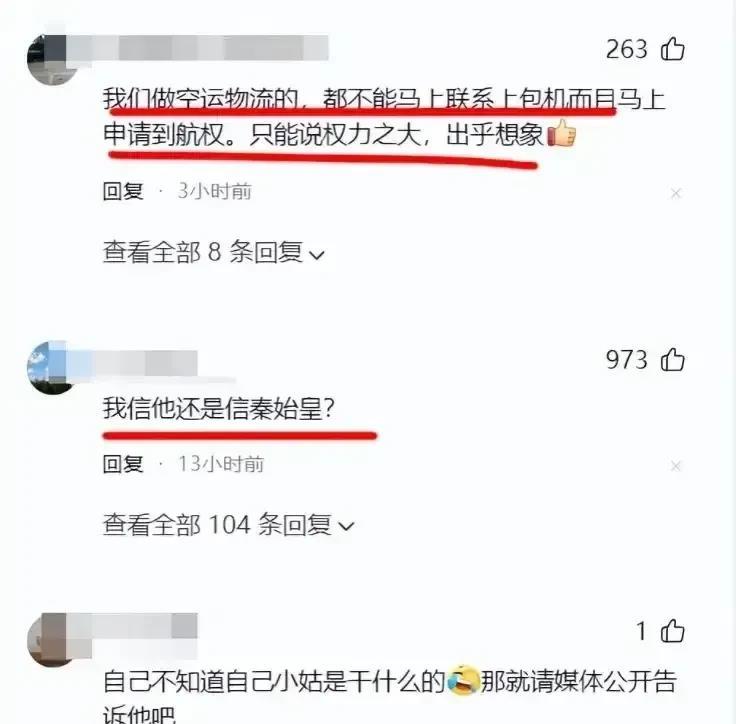Like the comment with 1 like
736x724 pixels.
click(x=673, y=631)
